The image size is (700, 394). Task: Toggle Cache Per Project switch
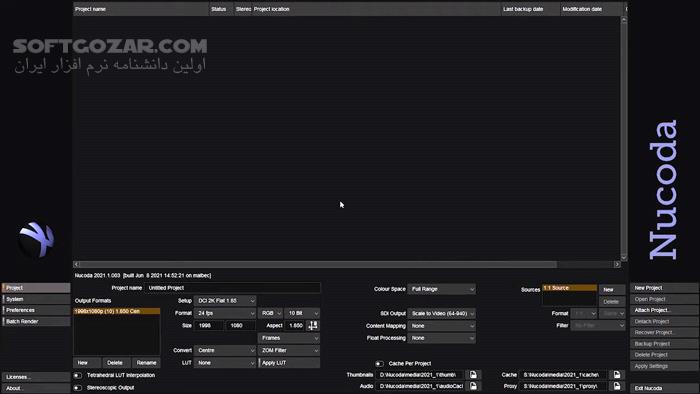pyautogui.click(x=379, y=364)
